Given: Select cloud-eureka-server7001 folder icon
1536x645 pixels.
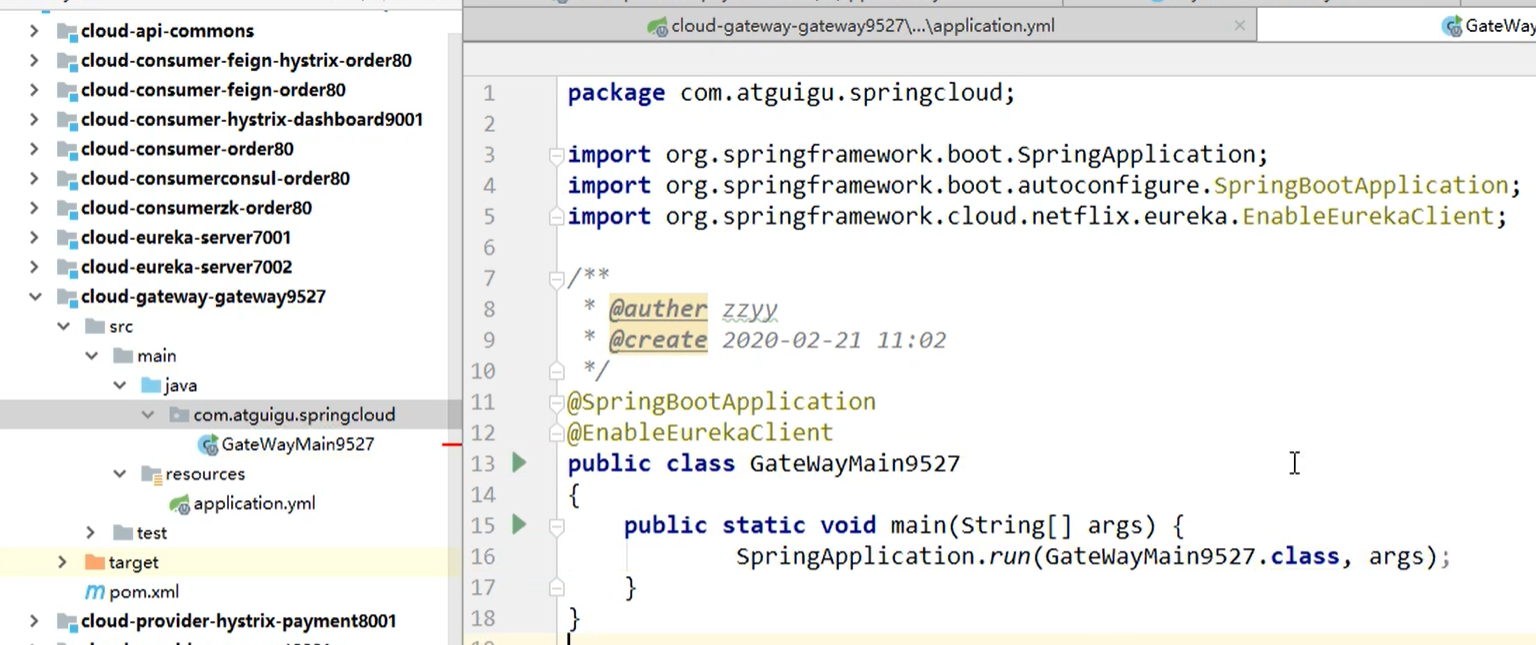Looking at the screenshot, I should tap(66, 238).
